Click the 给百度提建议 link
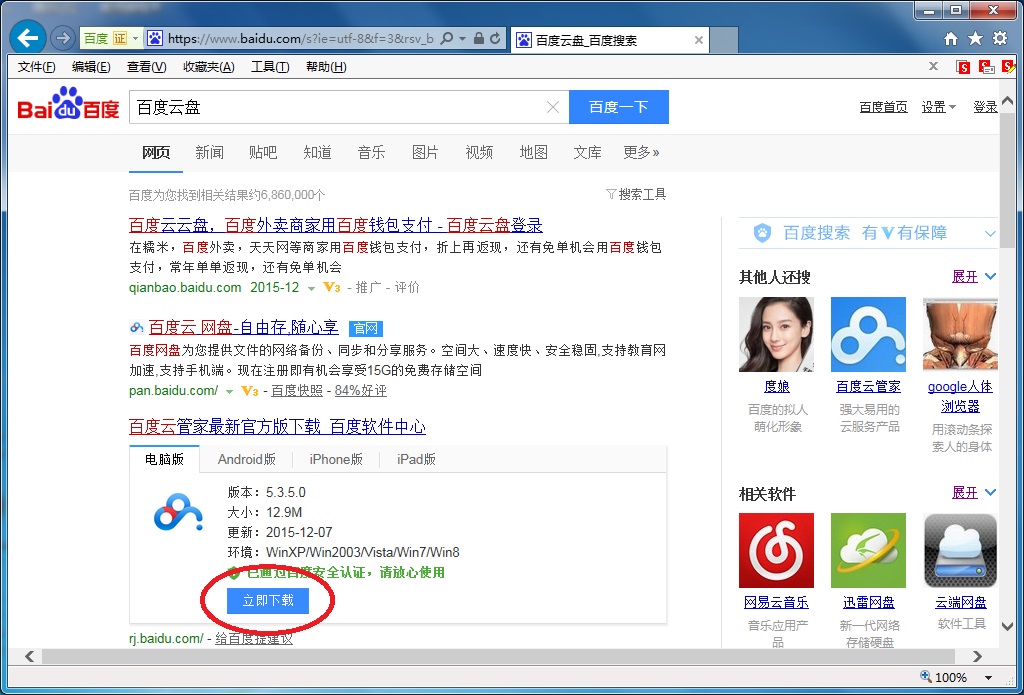The height and width of the screenshot is (695, 1024). click(x=254, y=638)
